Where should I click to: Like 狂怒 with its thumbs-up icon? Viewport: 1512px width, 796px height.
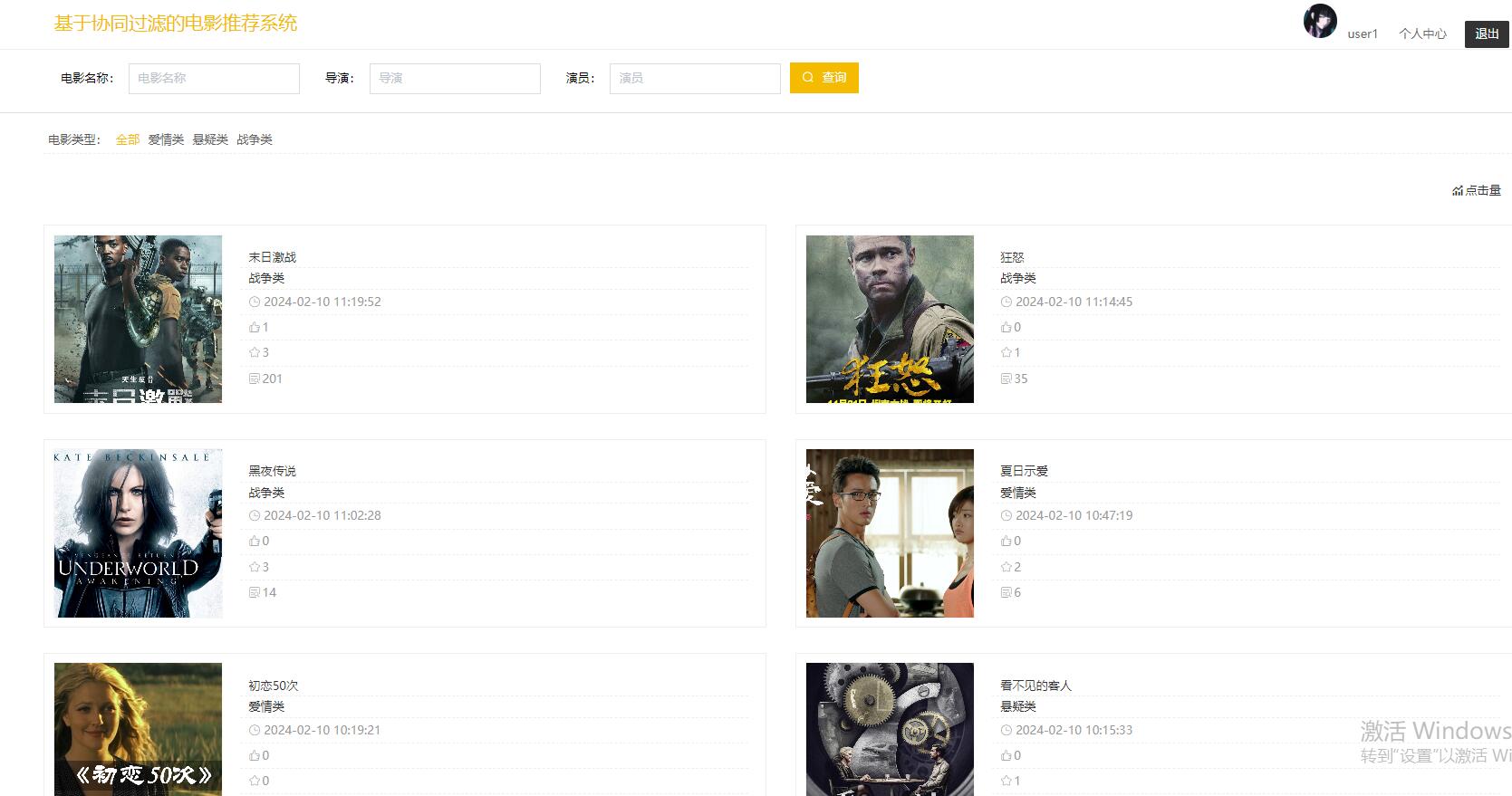[x=1006, y=327]
